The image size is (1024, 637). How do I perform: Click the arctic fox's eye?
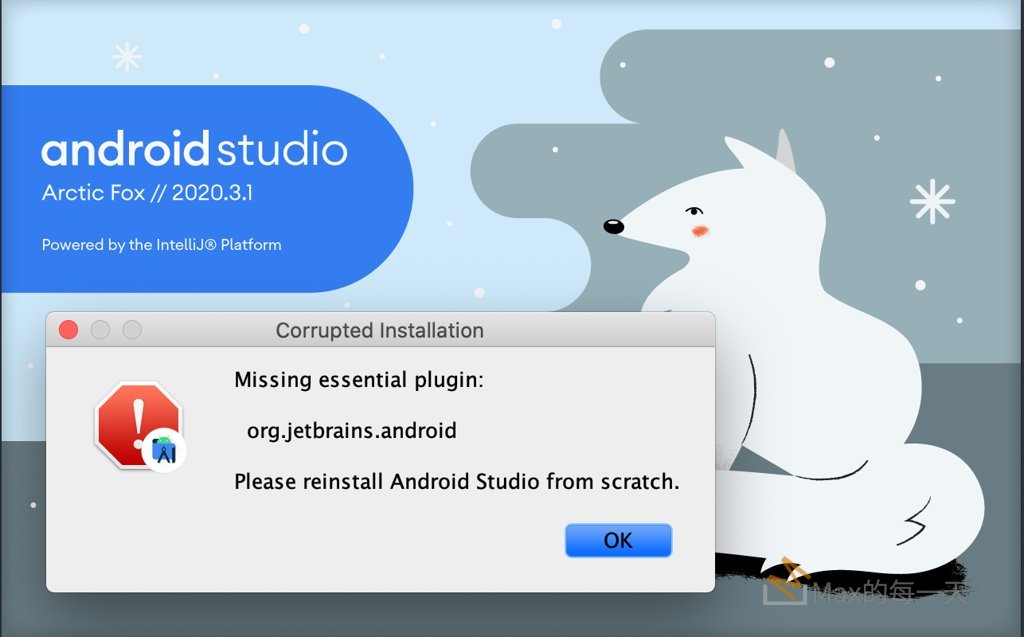click(693, 211)
